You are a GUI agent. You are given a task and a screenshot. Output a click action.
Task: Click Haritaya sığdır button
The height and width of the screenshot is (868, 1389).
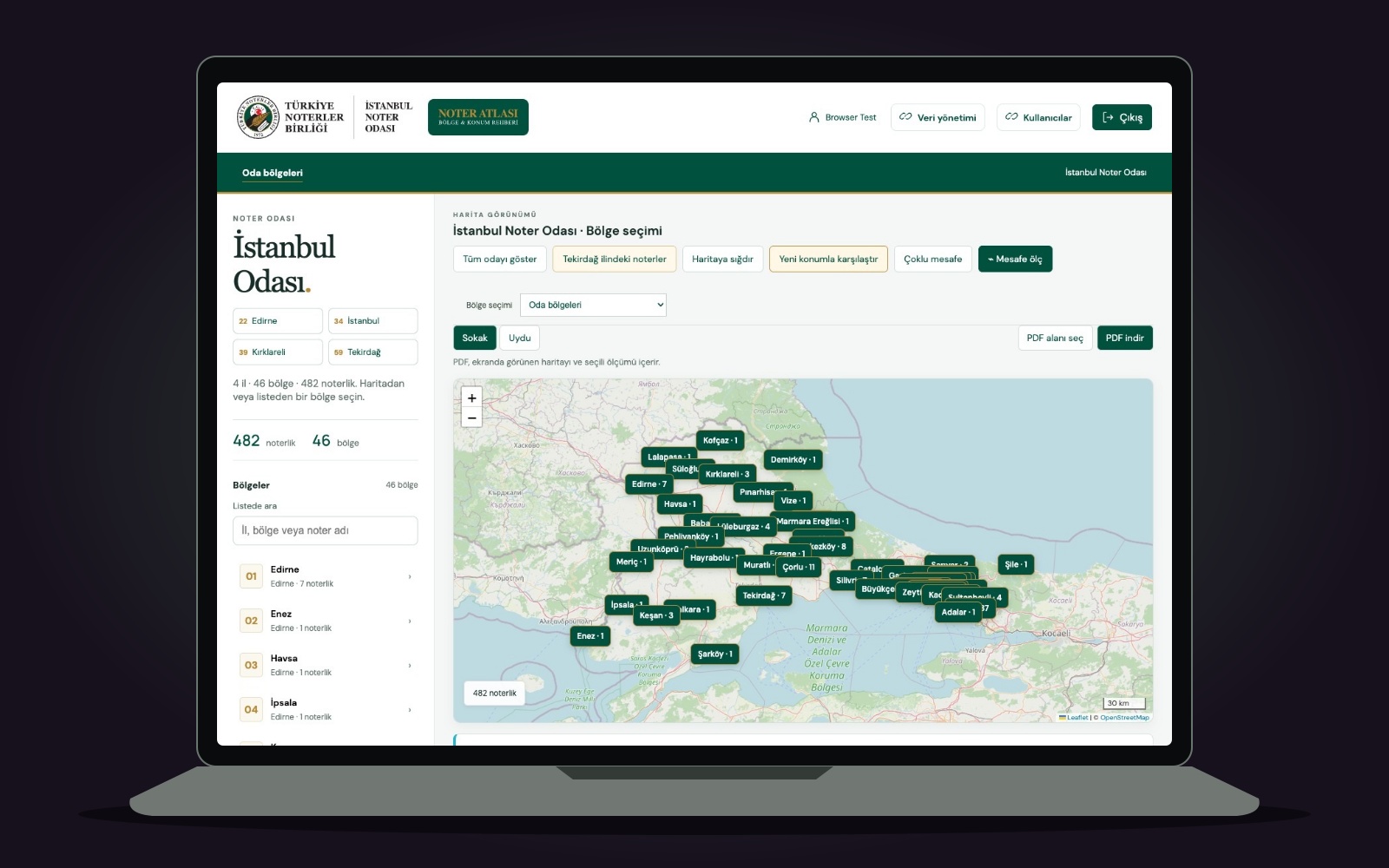pyautogui.click(x=722, y=259)
